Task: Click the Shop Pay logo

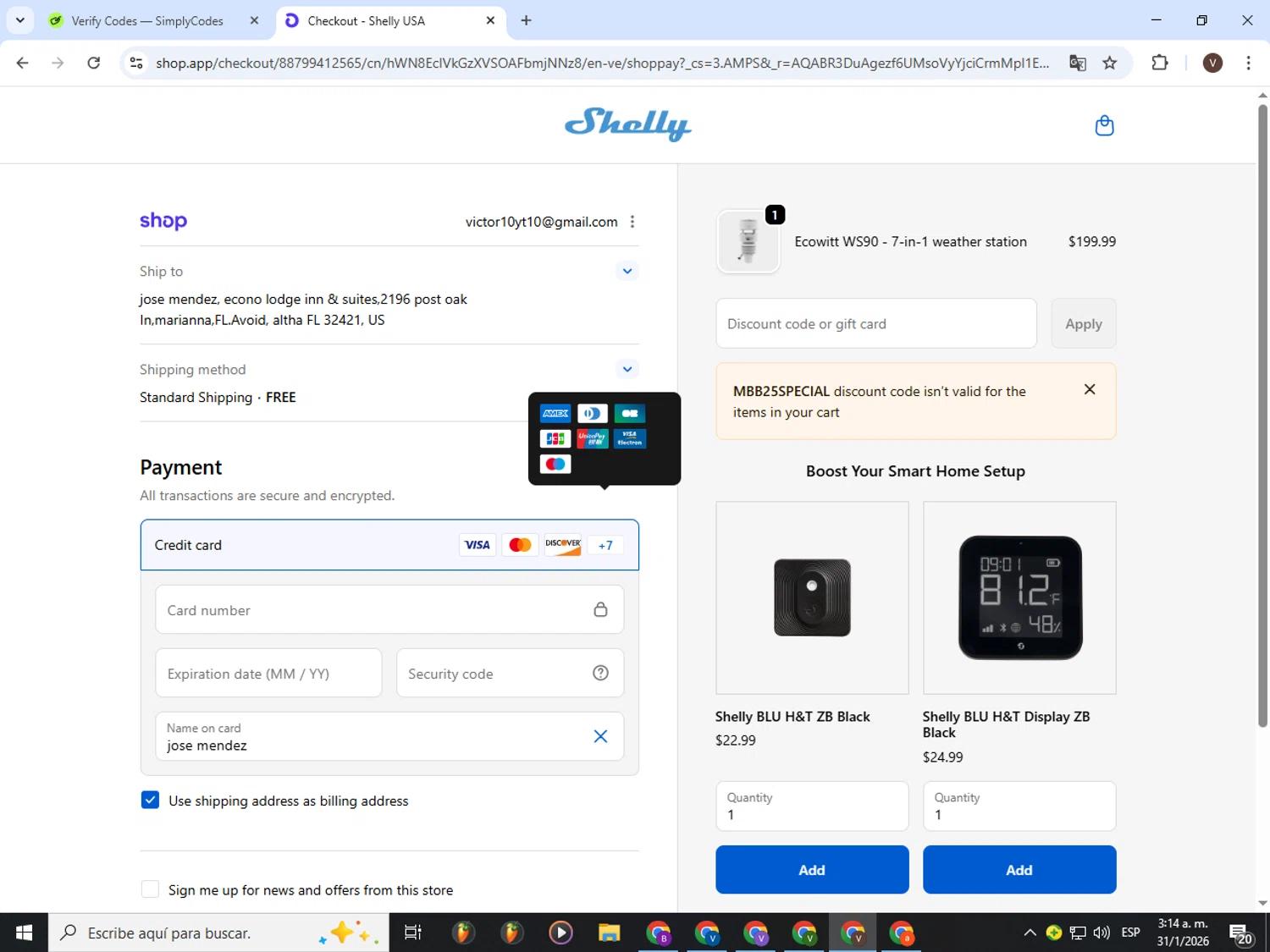Action: (163, 221)
